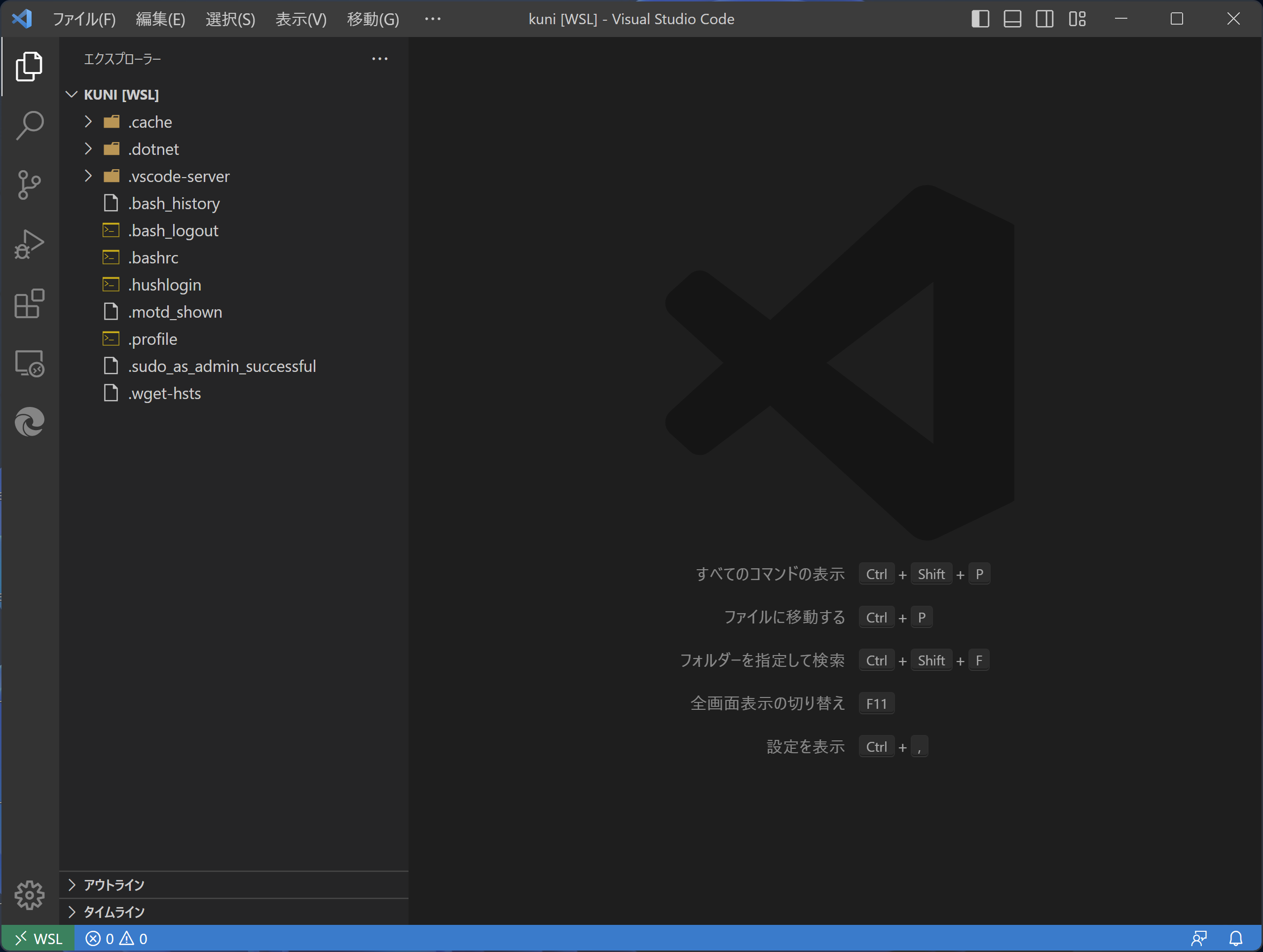Click the .bashrc shell file icon
Image resolution: width=1263 pixels, height=952 pixels.
coord(111,257)
